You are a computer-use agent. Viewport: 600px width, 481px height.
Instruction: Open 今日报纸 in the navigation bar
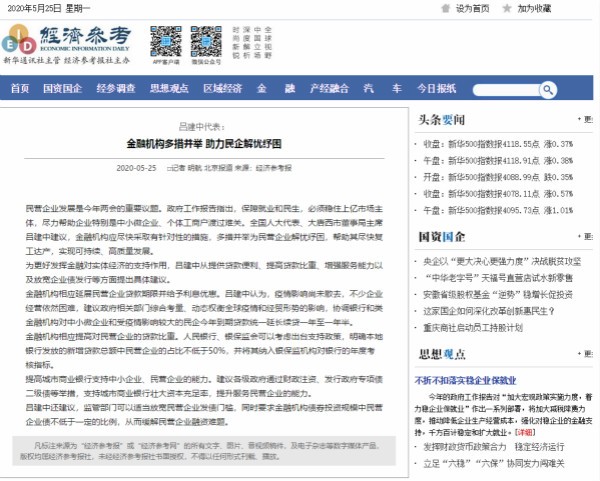click(x=436, y=88)
